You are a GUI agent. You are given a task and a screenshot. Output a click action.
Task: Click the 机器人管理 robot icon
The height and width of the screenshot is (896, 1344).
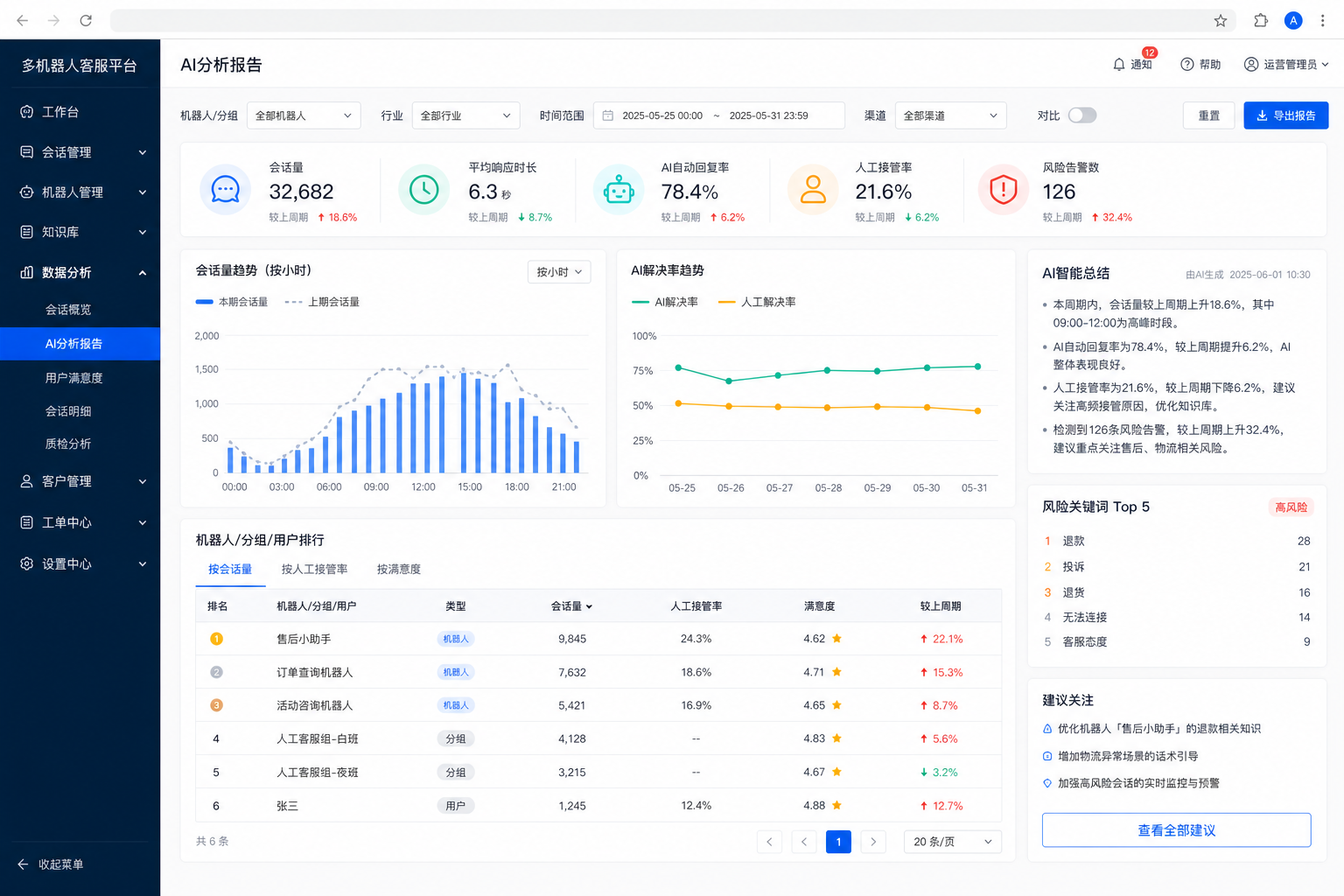27,192
